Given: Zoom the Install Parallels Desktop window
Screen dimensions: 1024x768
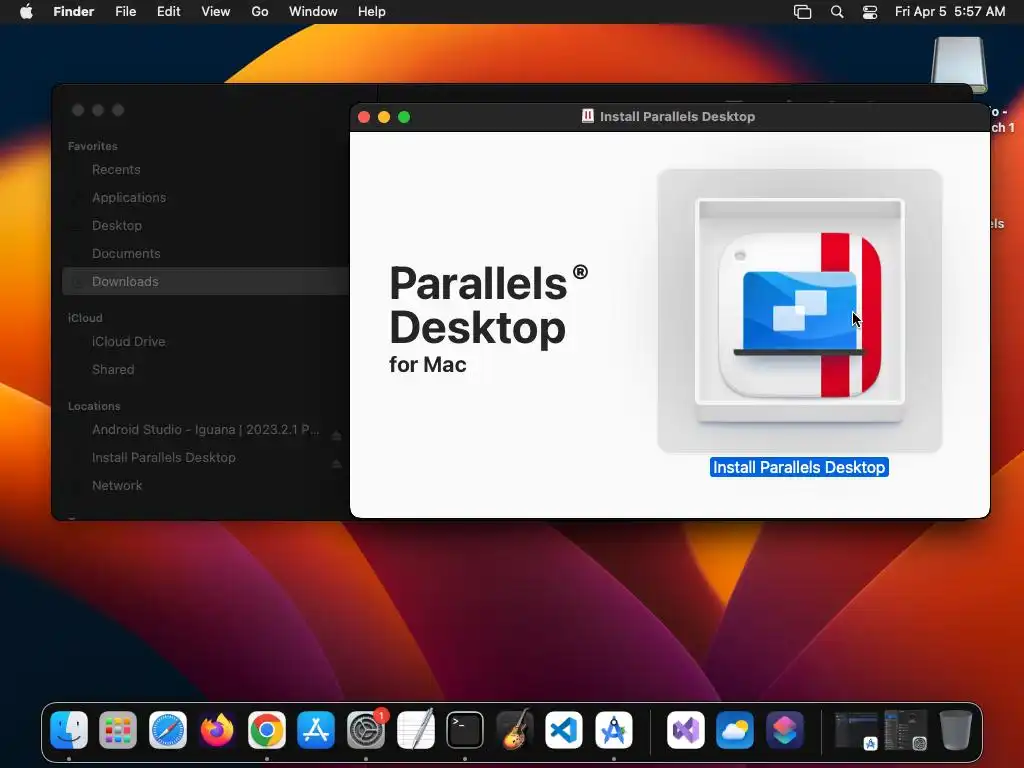Looking at the screenshot, I should coord(404,117).
